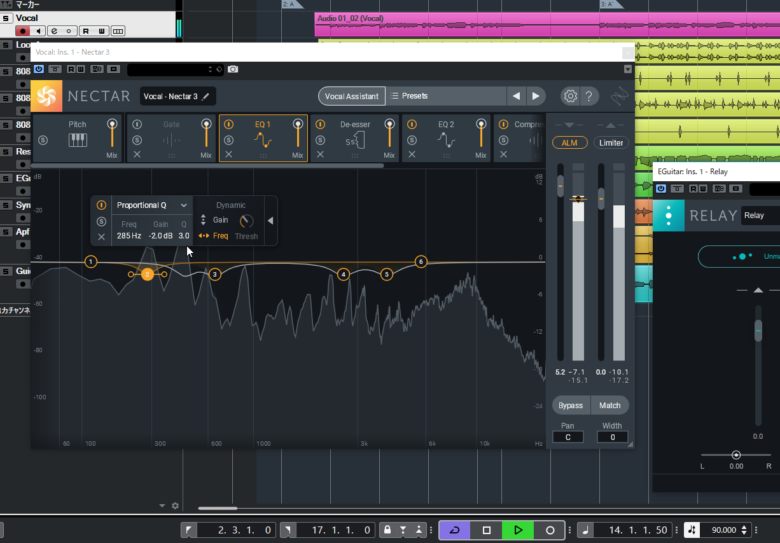Toggle Nectar plugin activate power button
Screen dimensions: 780x543
point(39,69)
